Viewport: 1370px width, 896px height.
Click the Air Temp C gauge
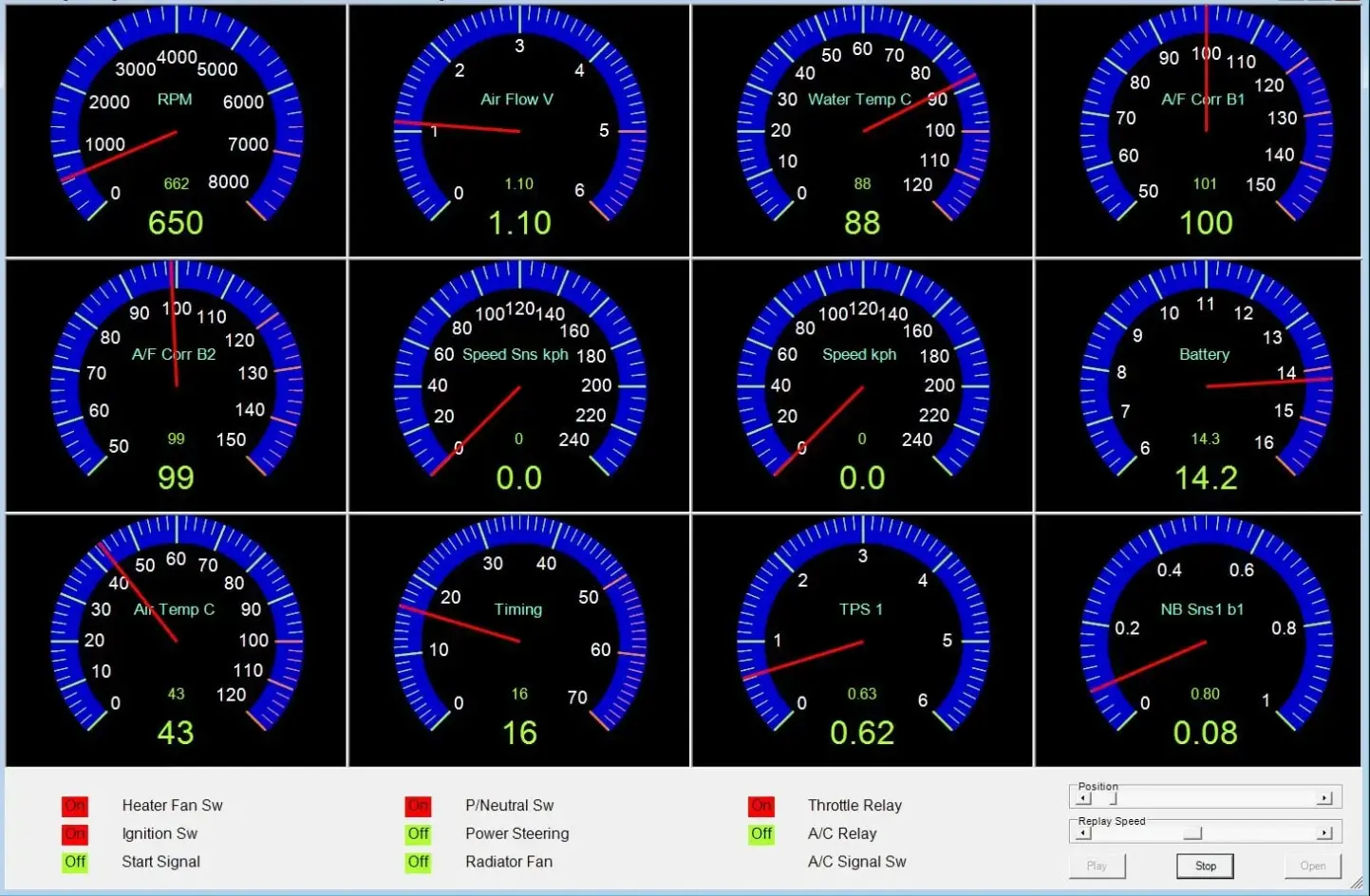[x=176, y=641]
